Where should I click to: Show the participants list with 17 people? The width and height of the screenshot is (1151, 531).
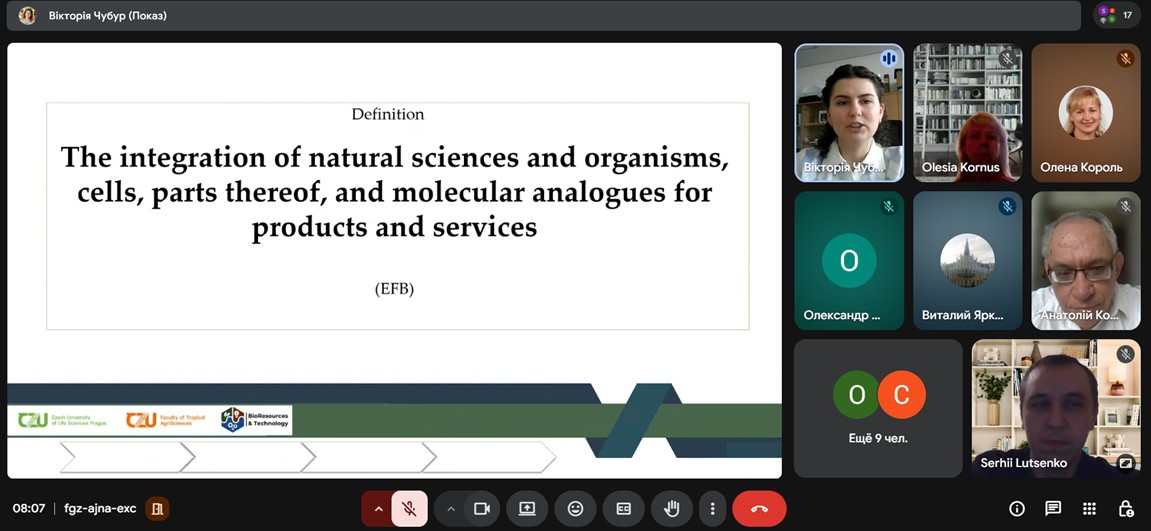1116,15
